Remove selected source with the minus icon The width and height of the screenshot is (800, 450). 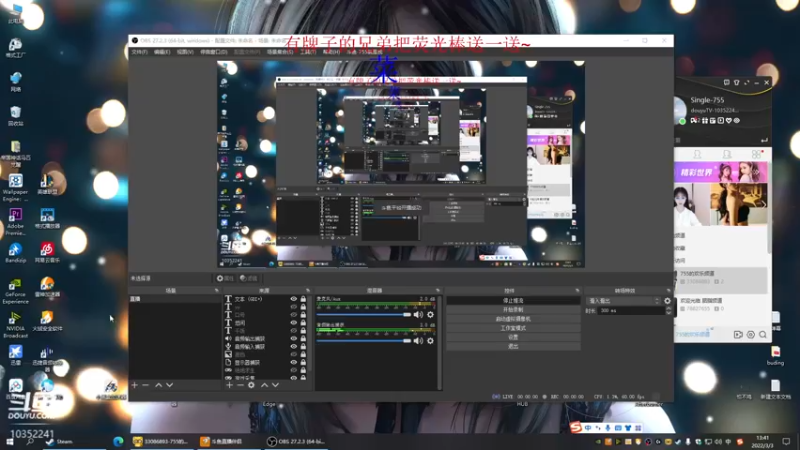240,385
